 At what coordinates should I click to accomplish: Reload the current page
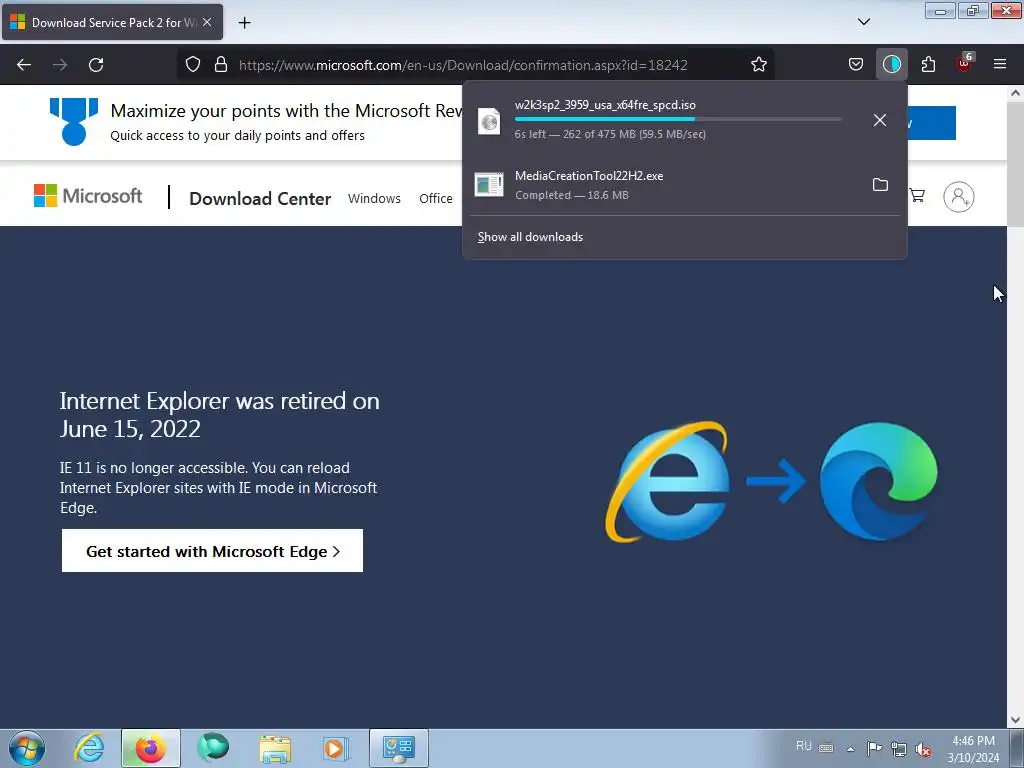tap(96, 65)
